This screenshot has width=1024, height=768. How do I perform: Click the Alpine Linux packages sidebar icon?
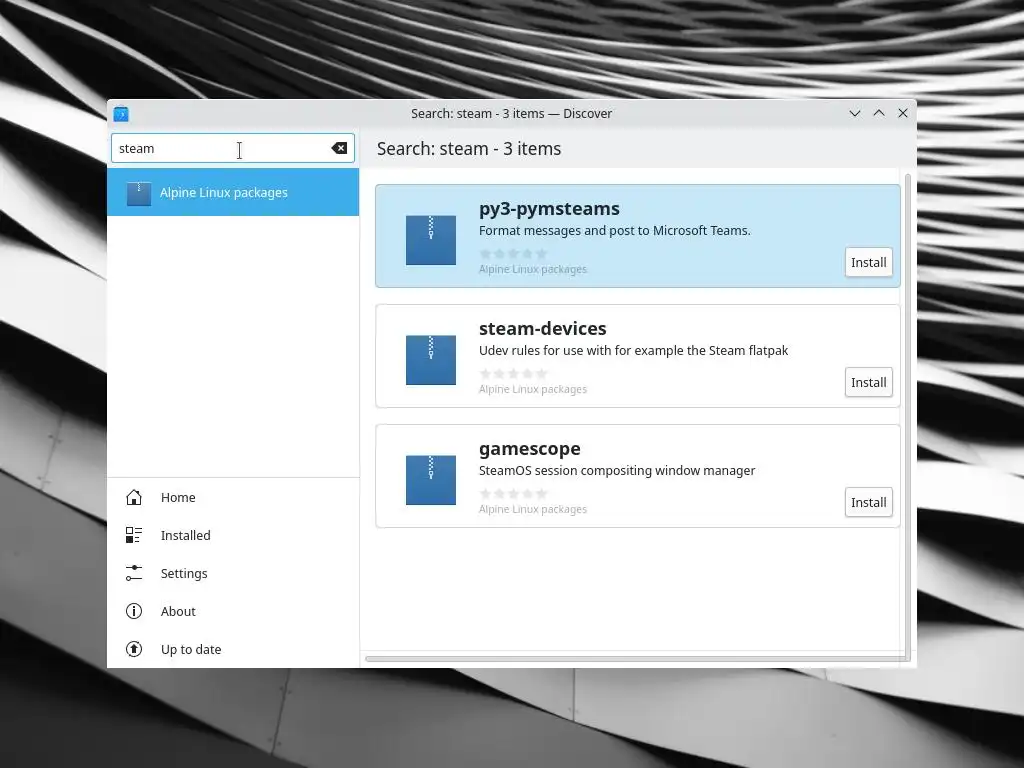coord(138,193)
